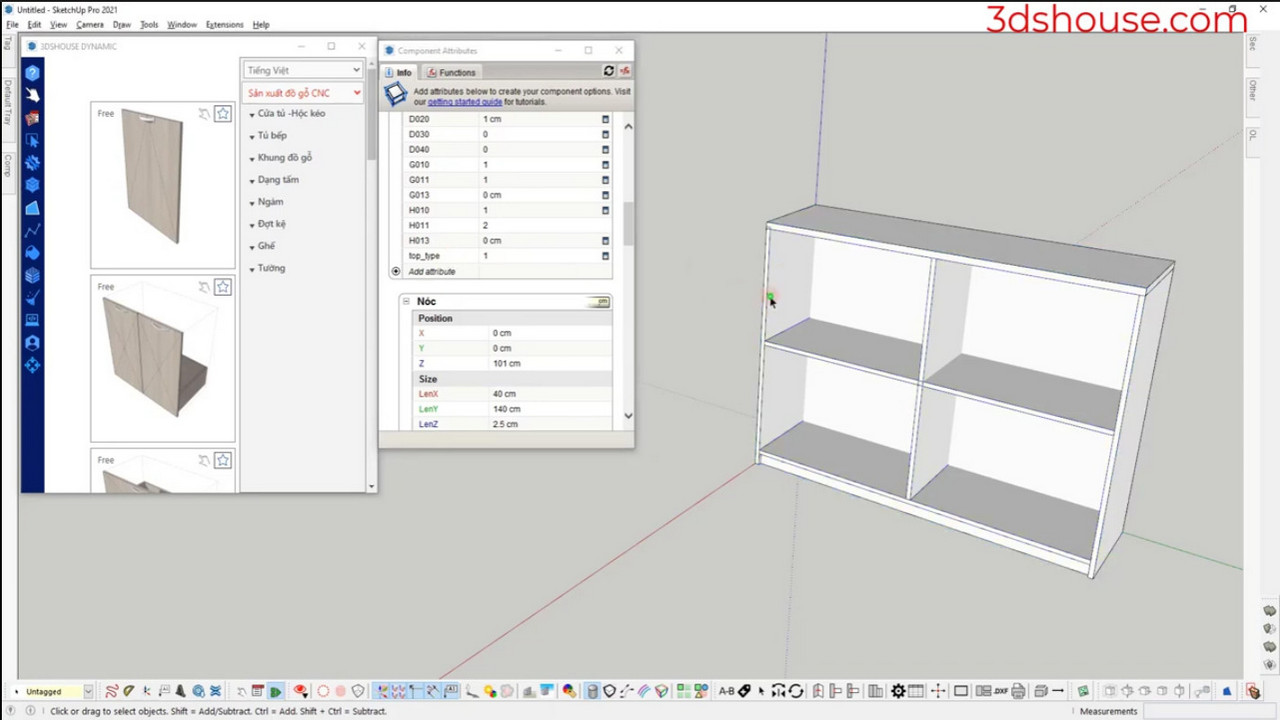Screen dimensions: 1280x720
Task: Open the getting started guide link
Action: pyautogui.click(x=465, y=102)
